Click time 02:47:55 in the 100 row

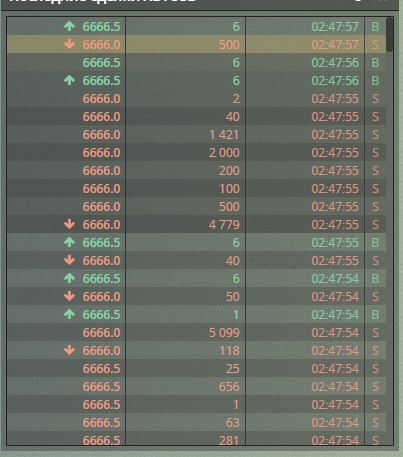tap(335, 189)
